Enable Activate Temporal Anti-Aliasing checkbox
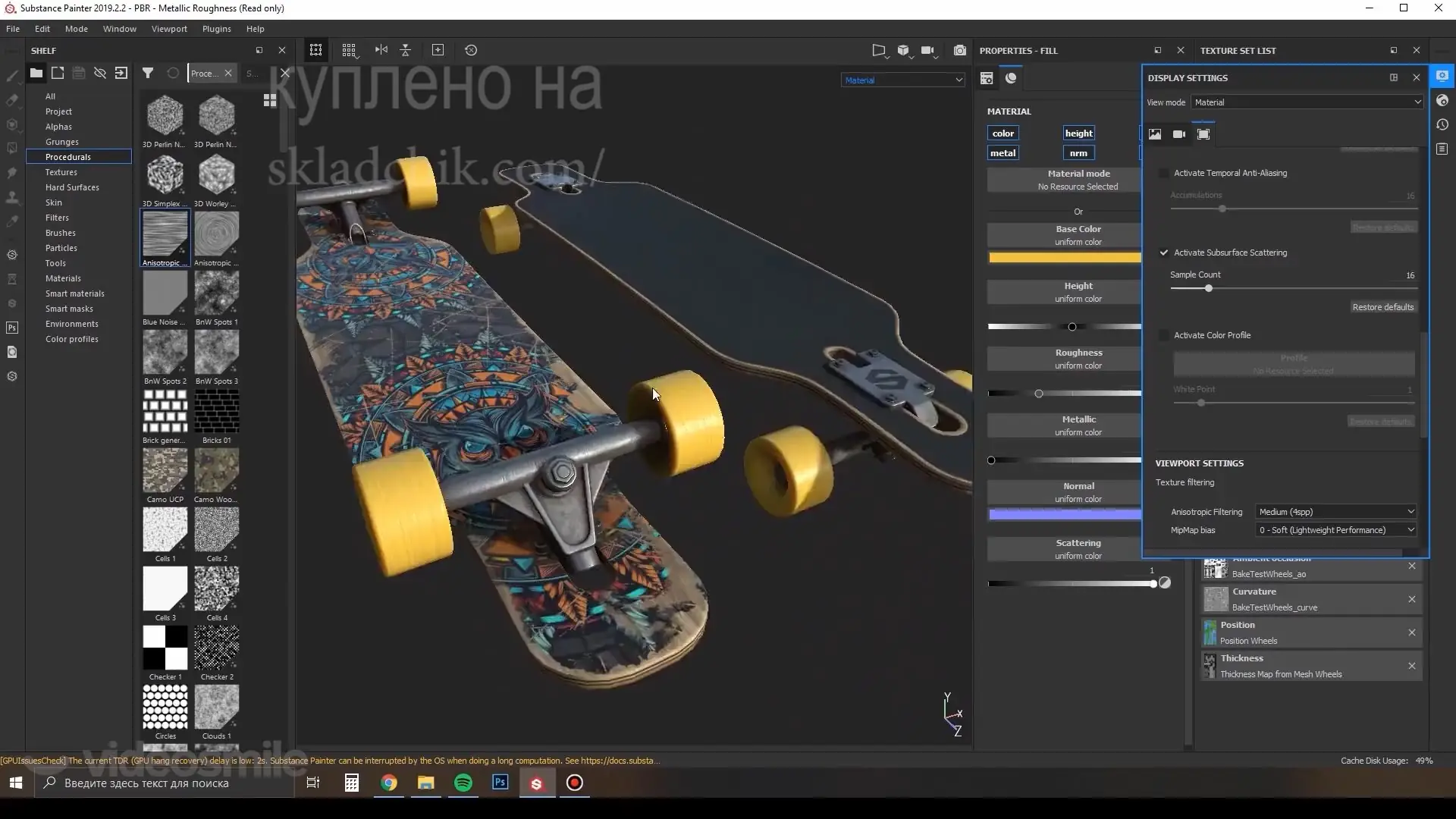1456x819 pixels. pyautogui.click(x=1164, y=173)
